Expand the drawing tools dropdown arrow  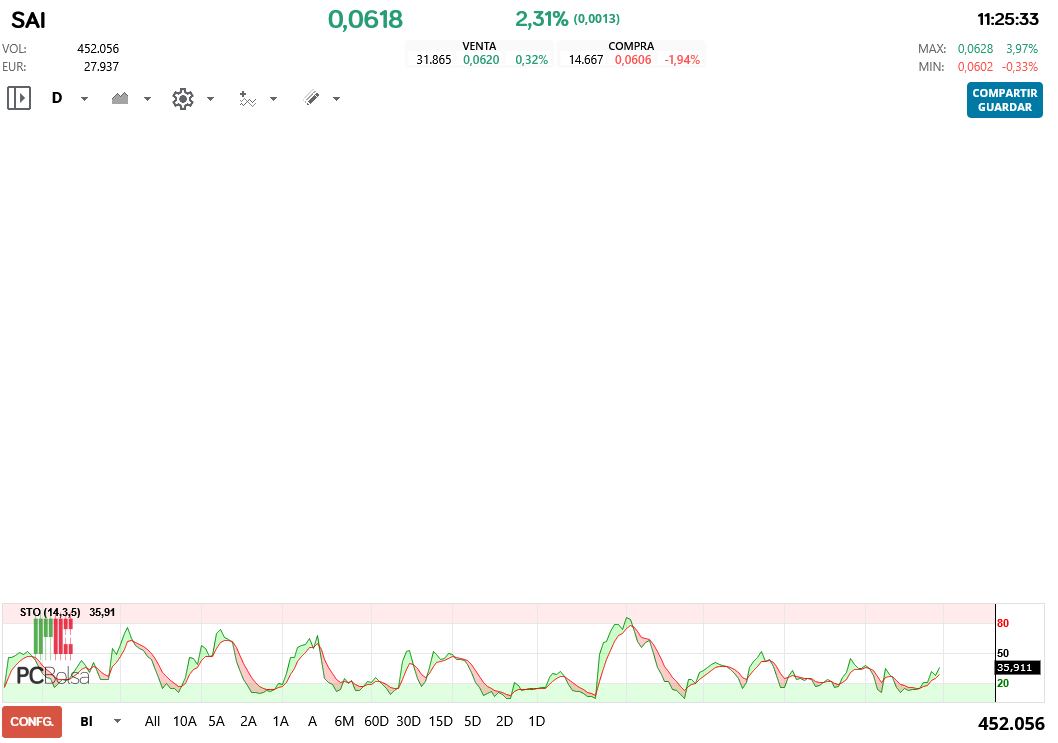(336, 98)
